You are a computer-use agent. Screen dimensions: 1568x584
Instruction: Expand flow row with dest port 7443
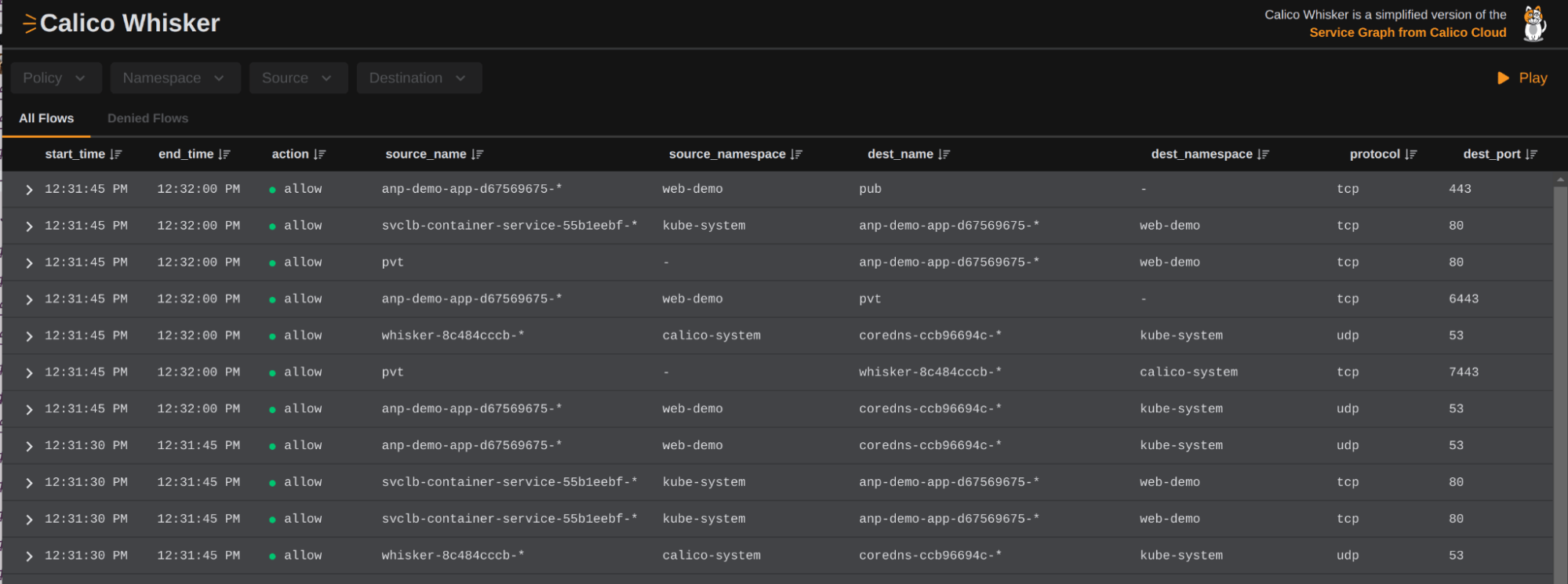pos(29,373)
